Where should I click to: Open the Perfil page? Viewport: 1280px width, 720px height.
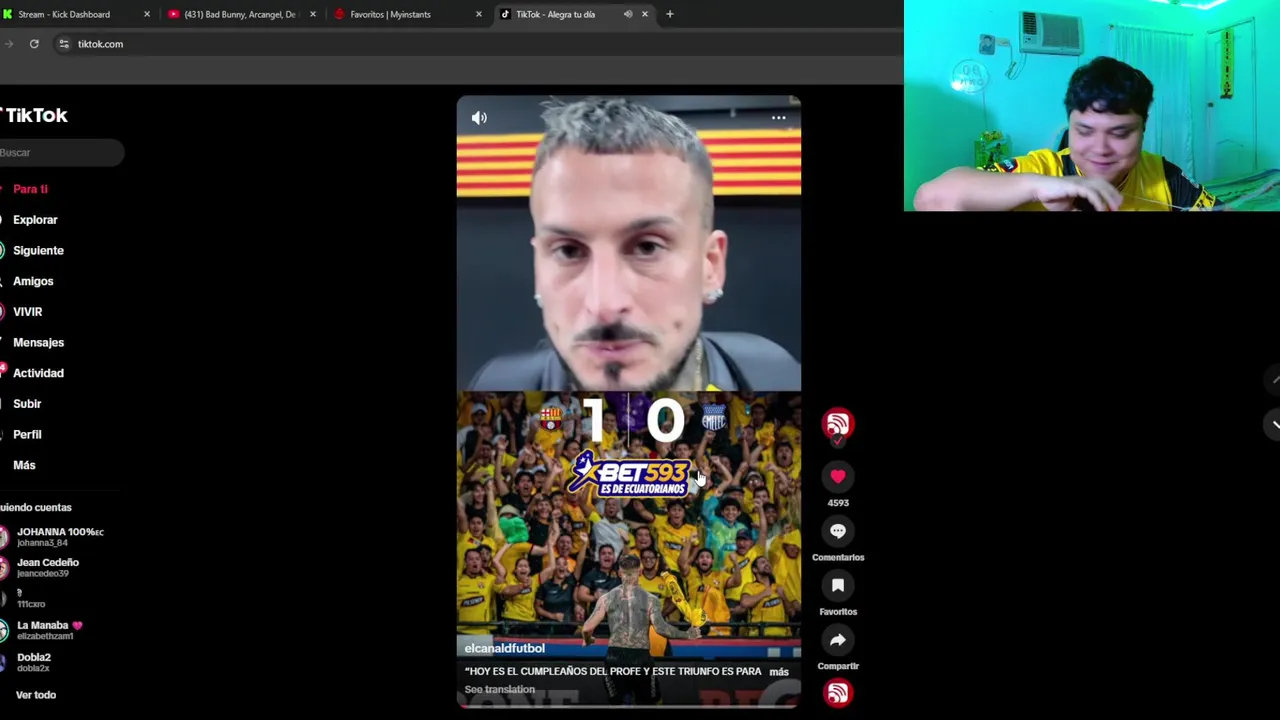(x=27, y=435)
